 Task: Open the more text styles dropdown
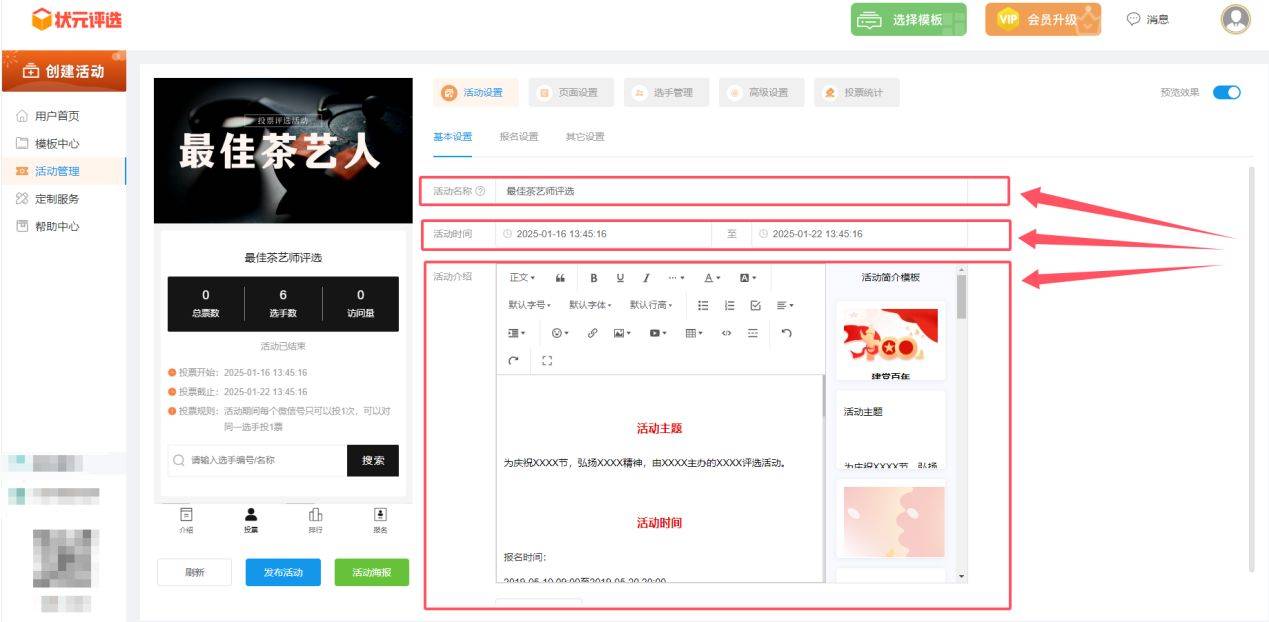pos(676,278)
